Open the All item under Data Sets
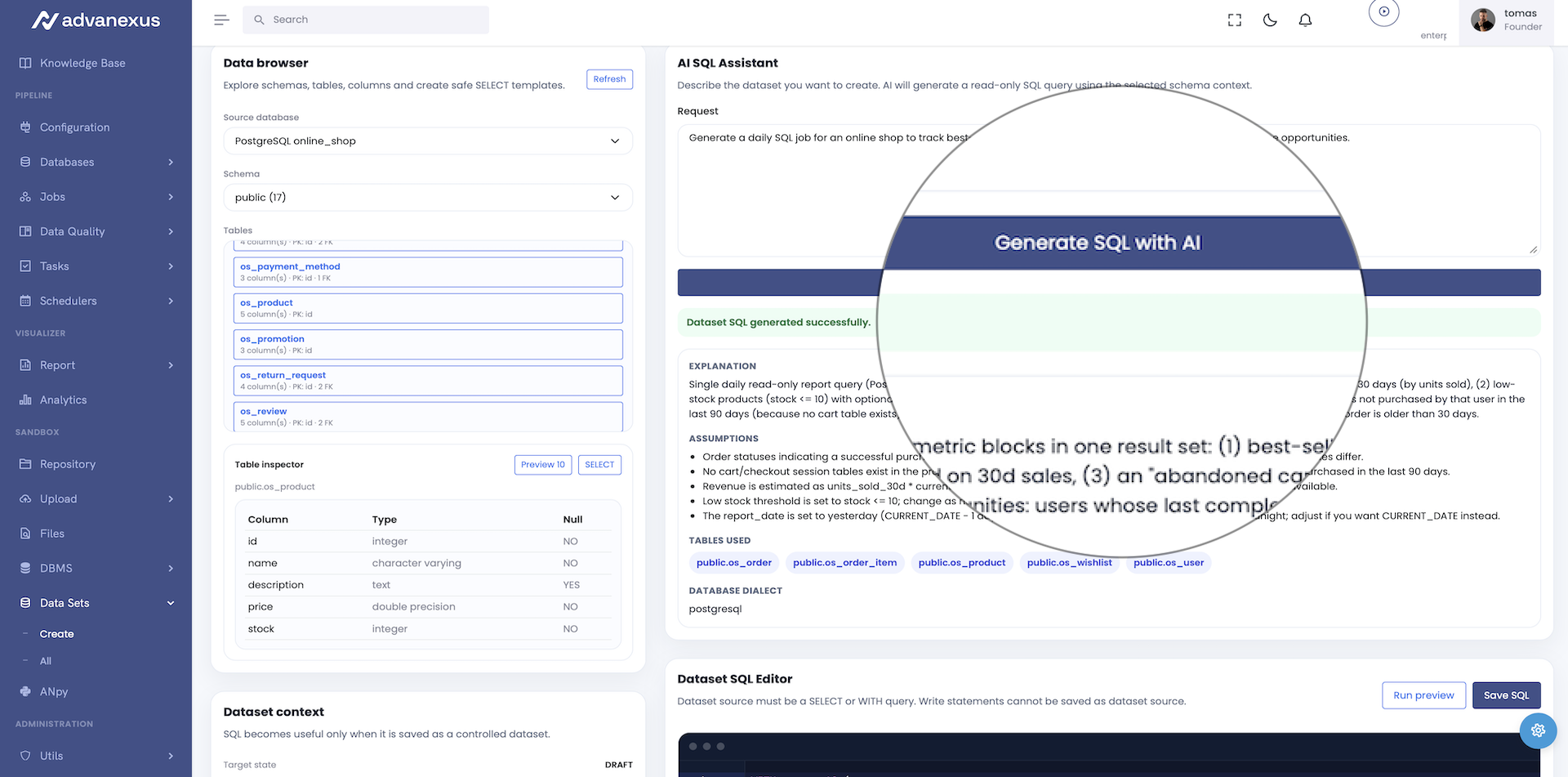Screen dimensions: 1568x777 pos(46,661)
